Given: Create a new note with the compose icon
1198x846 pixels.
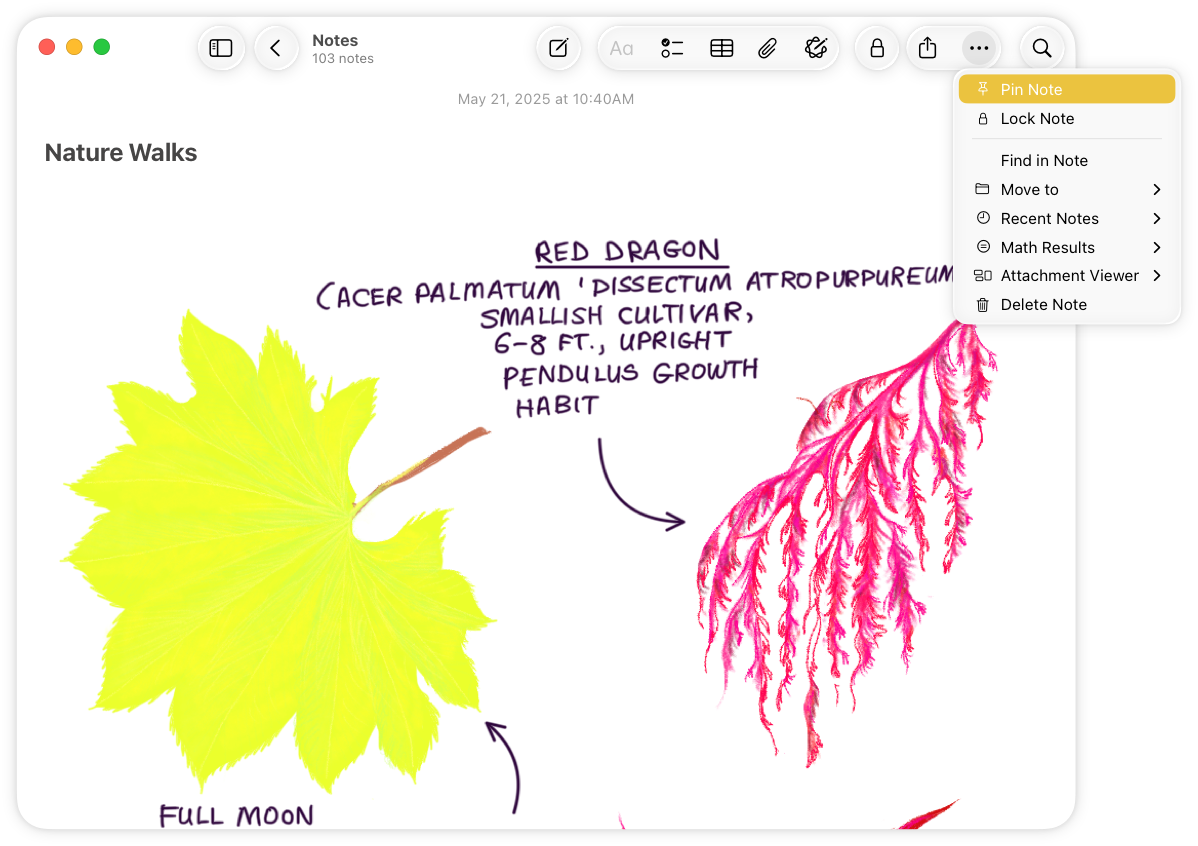Looking at the screenshot, I should click(558, 47).
